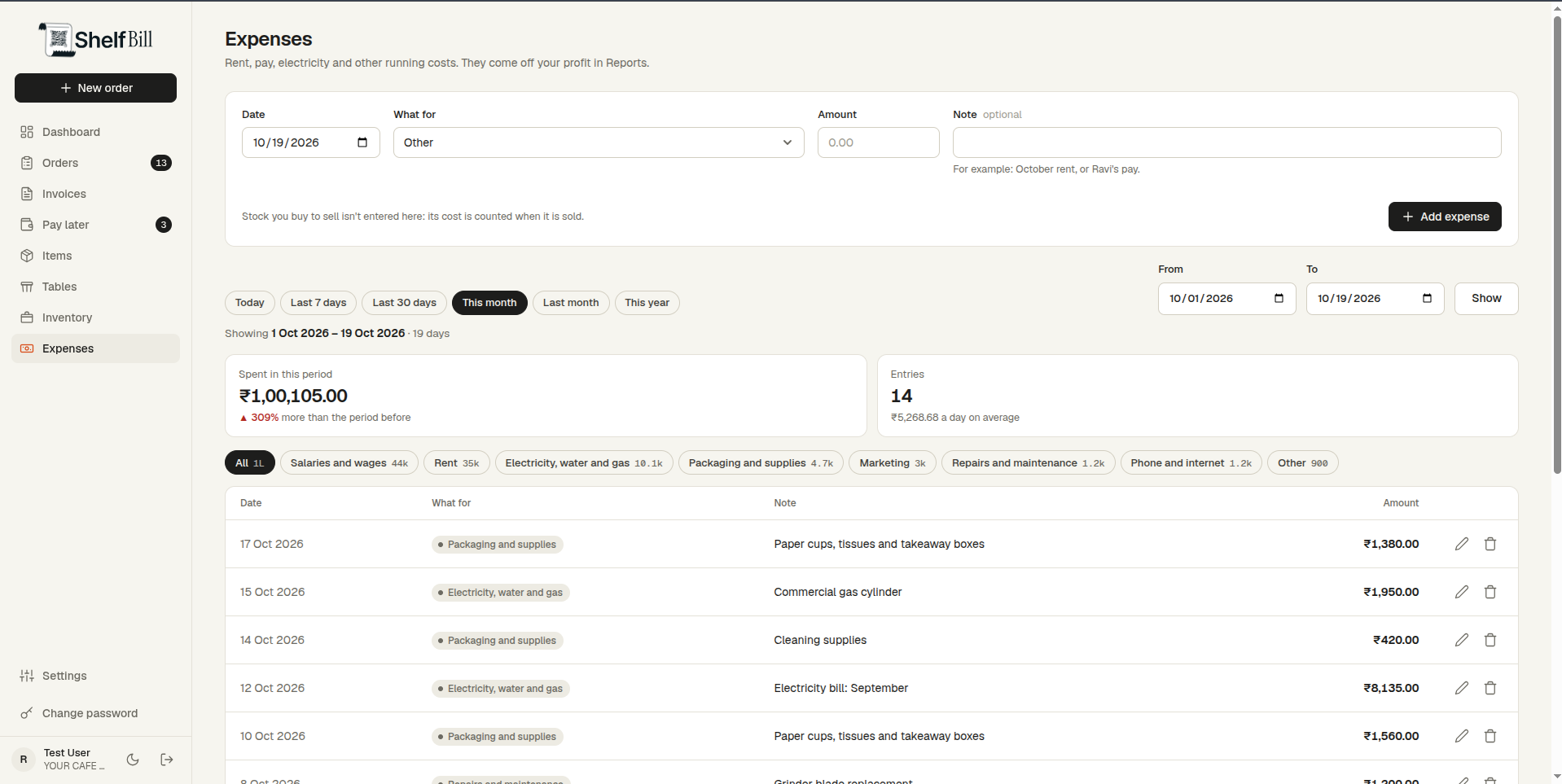Open Change password
Viewport: 1562px width, 784px height.
[95, 713]
